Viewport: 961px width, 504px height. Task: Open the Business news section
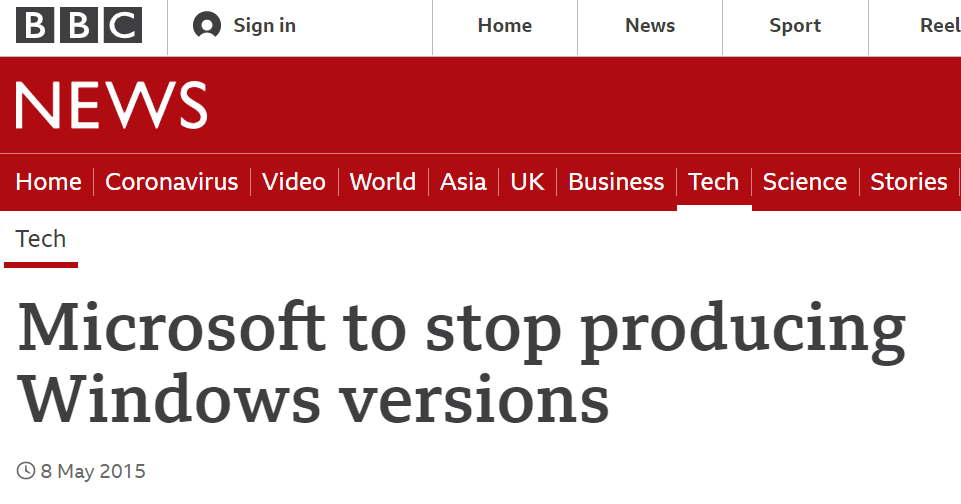tap(616, 181)
